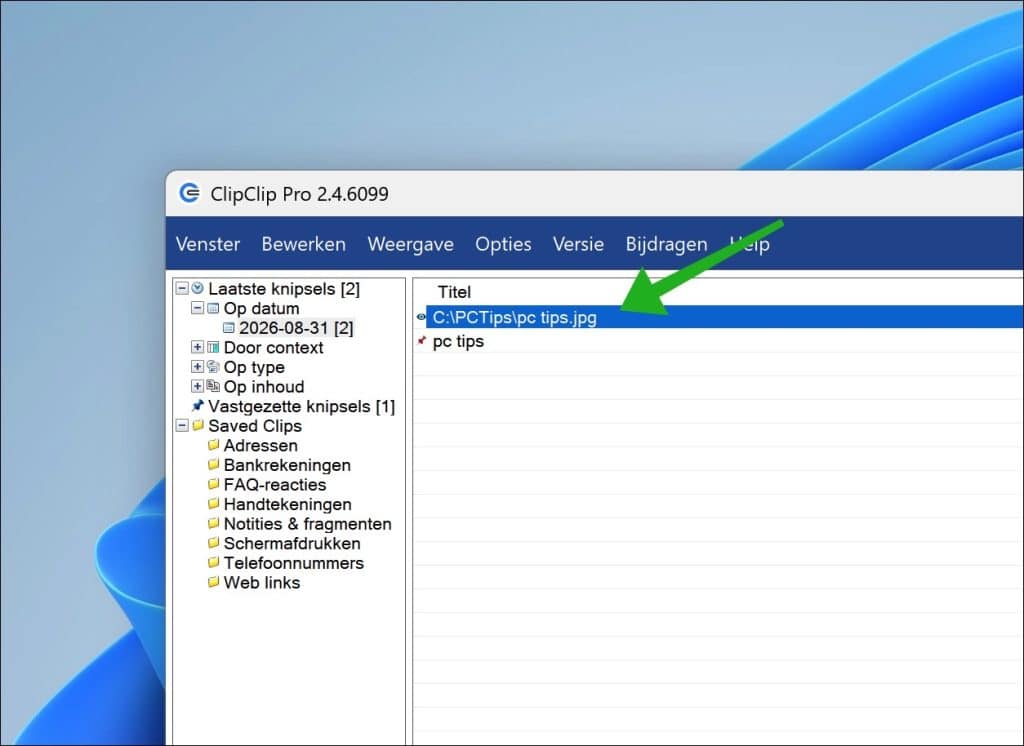Open the FAQ-reacties folder
Screen dimensions: 1024x746
pyautogui.click(x=275, y=485)
